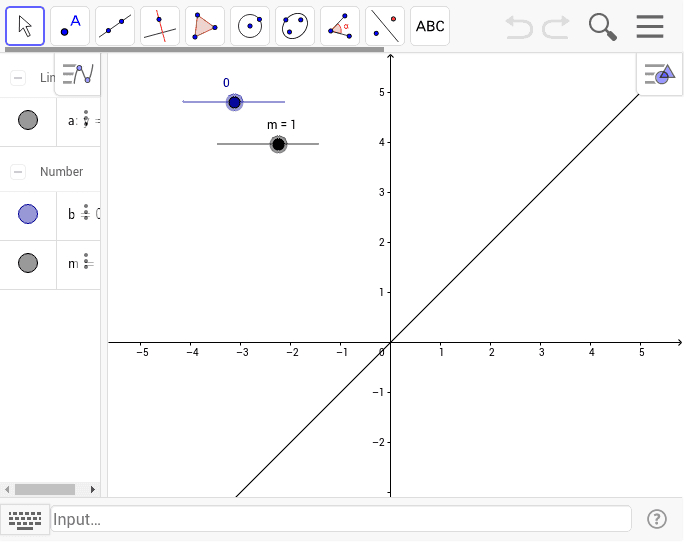684x542 pixels.
Task: Click the m = 1 slider handle
Action: (x=278, y=144)
